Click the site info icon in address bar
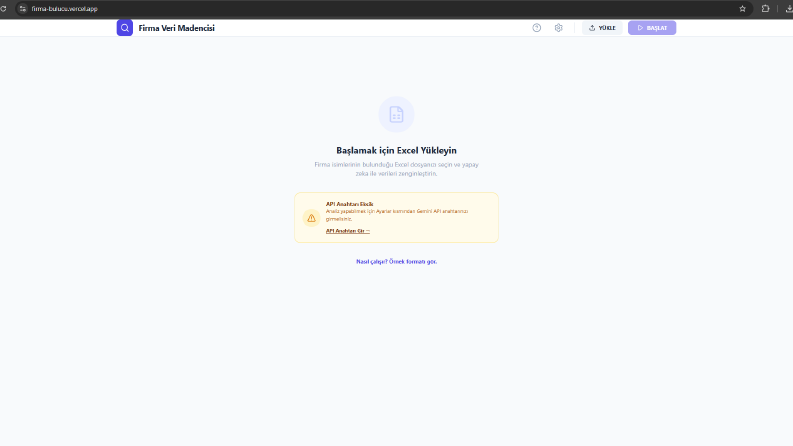Viewport: 793px width, 446px height. (x=22, y=9)
